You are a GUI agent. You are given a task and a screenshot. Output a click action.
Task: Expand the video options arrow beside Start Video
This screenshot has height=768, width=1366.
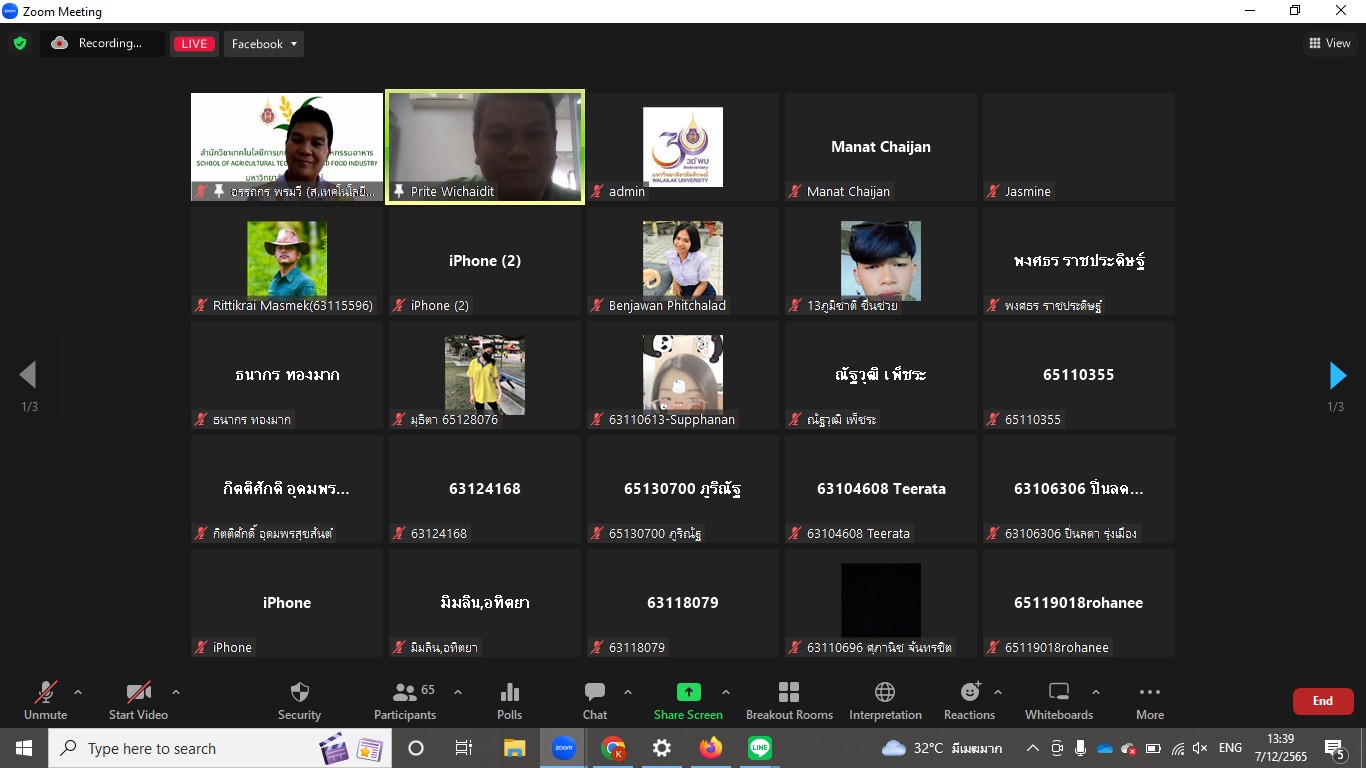(x=176, y=692)
